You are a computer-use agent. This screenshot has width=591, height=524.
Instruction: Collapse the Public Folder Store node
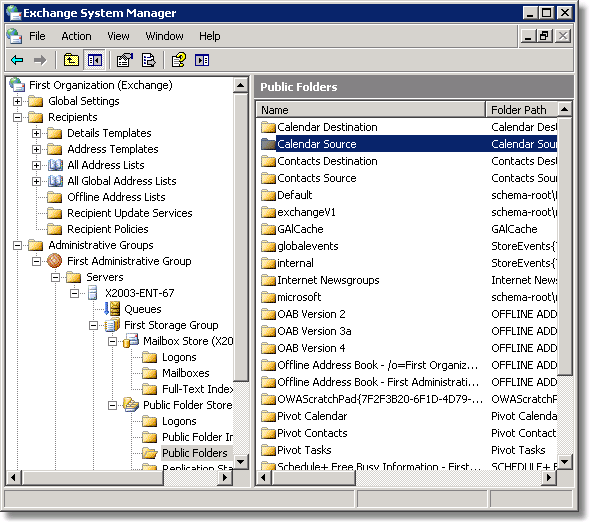click(x=112, y=405)
